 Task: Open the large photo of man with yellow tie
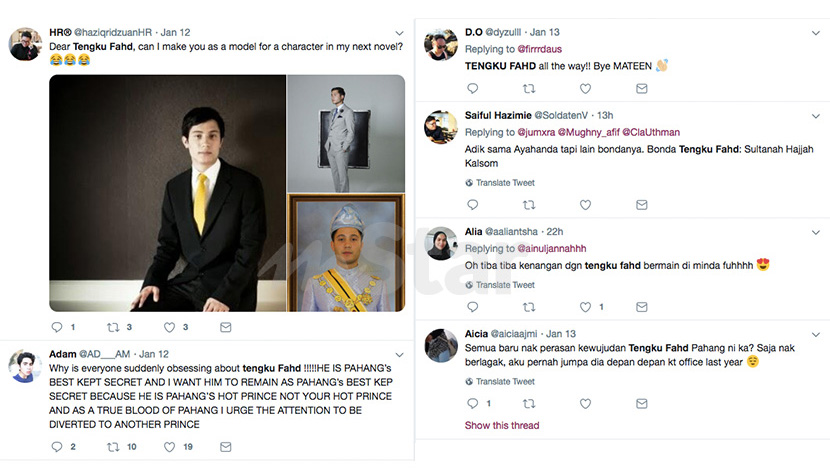tap(167, 193)
